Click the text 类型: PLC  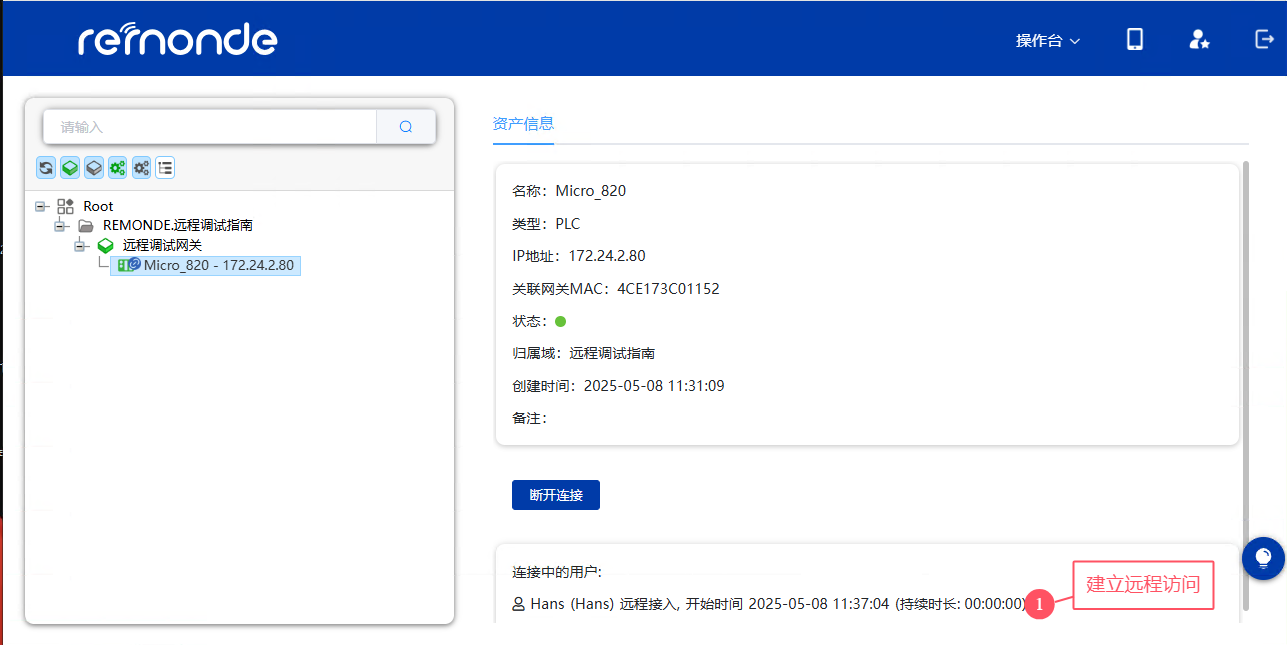546,223
